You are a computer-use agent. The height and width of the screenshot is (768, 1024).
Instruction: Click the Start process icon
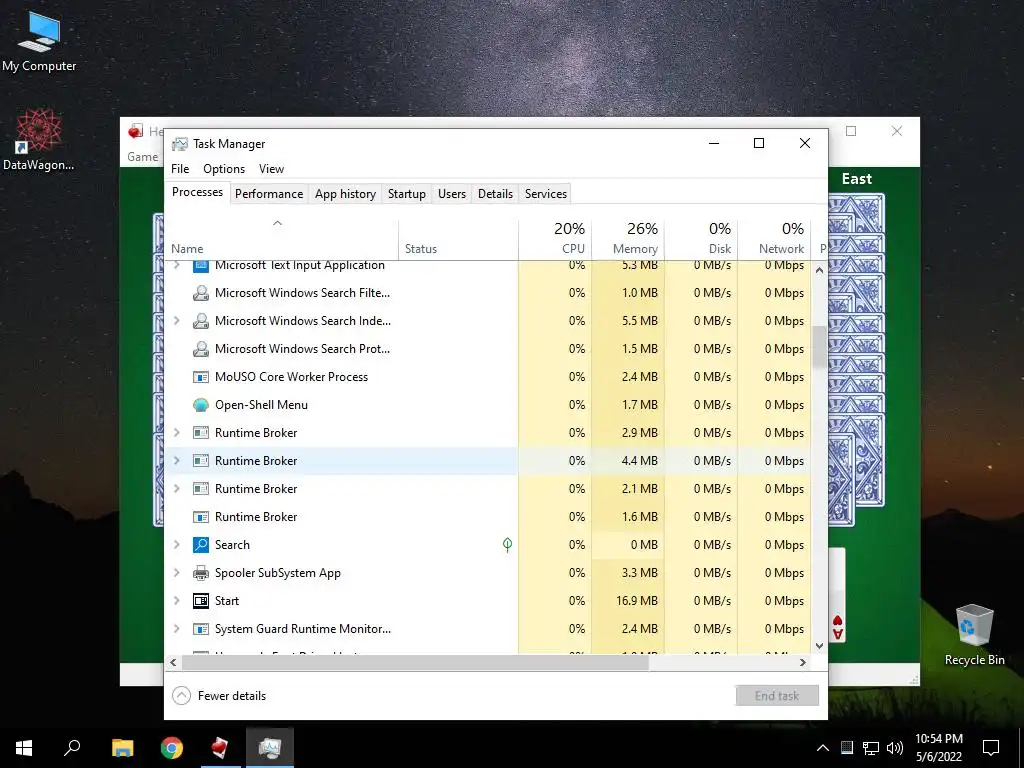coord(200,601)
